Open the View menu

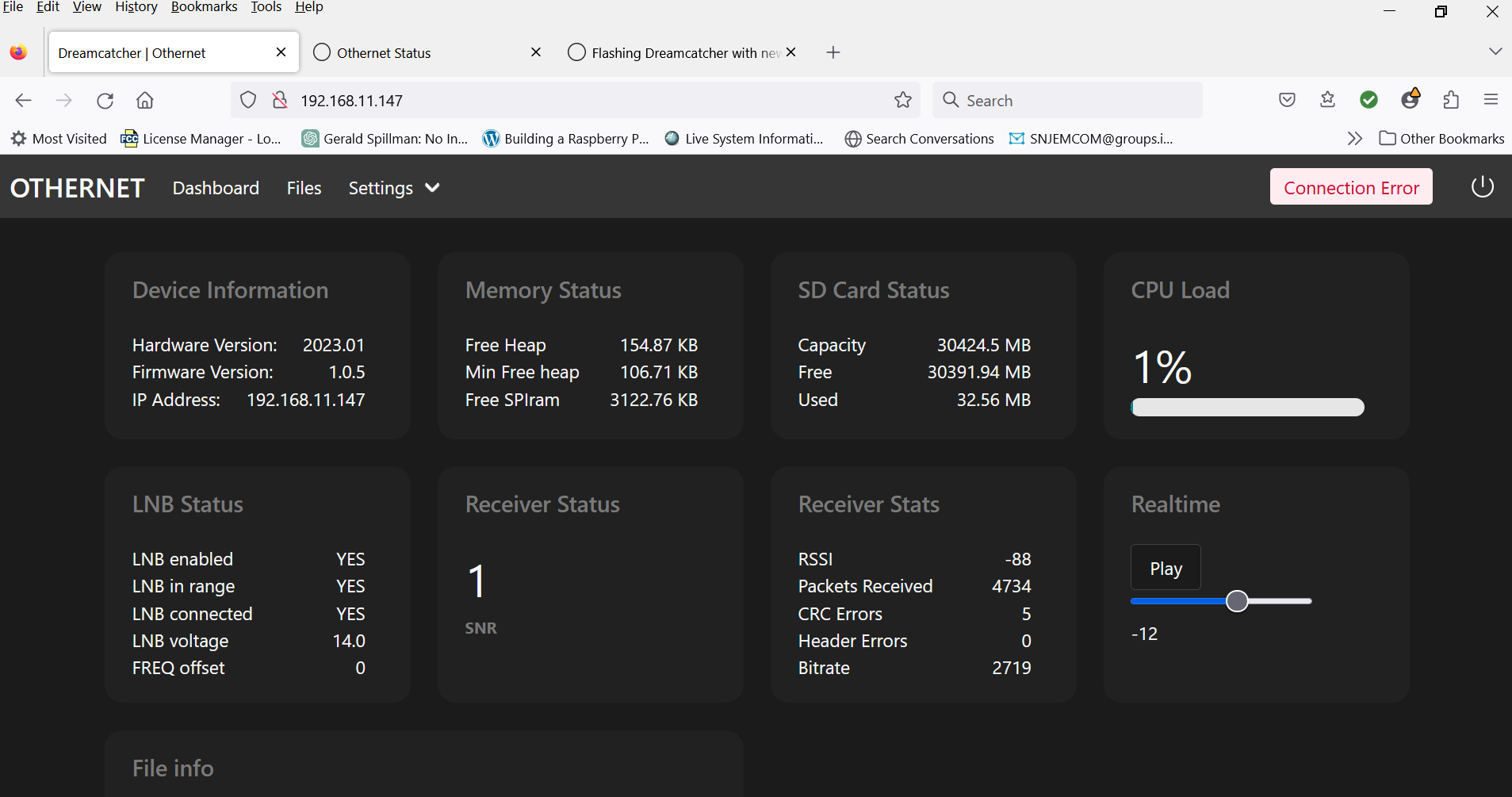click(86, 7)
